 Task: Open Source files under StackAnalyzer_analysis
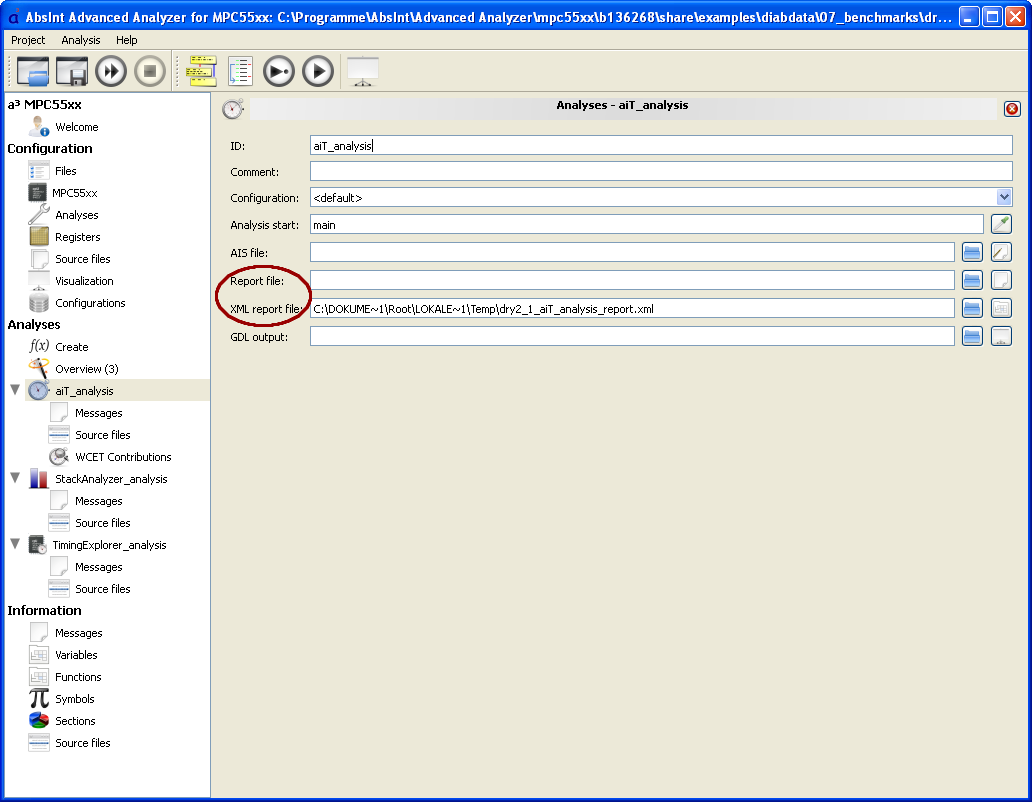click(90, 522)
